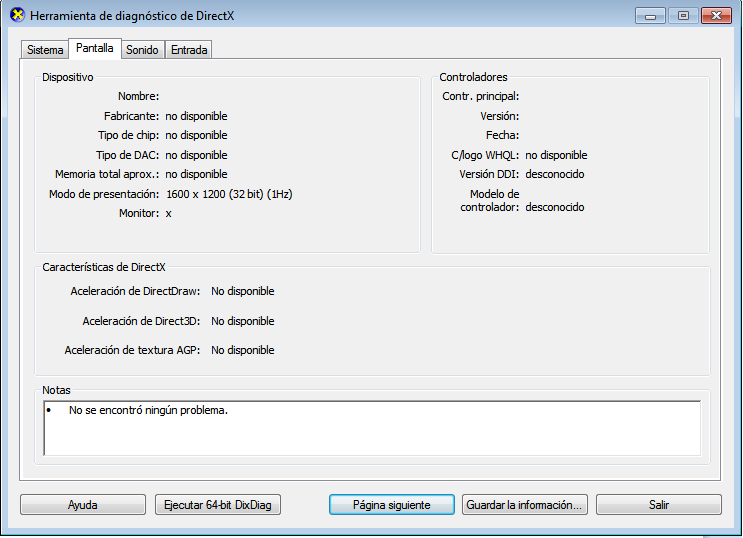Maximize the DirectX diagnostic window

tap(683, 16)
